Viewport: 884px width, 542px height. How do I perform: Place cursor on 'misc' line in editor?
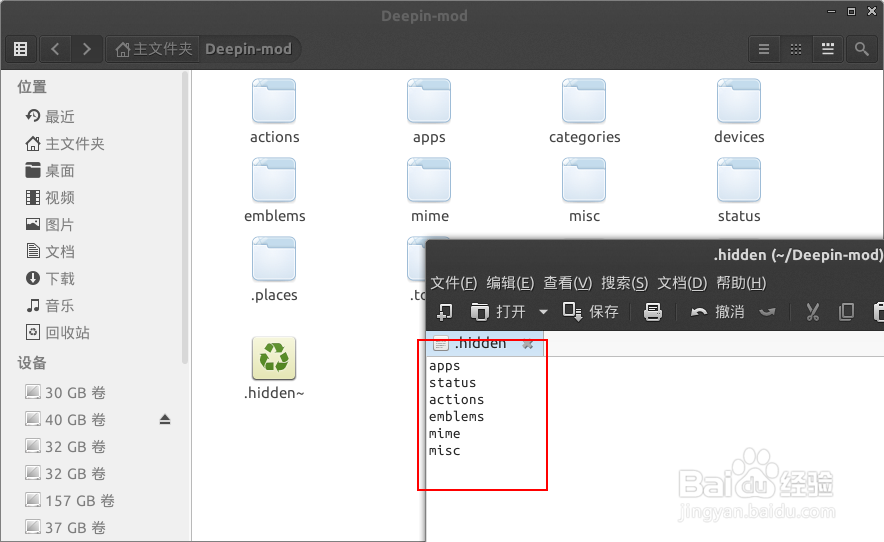coord(445,451)
